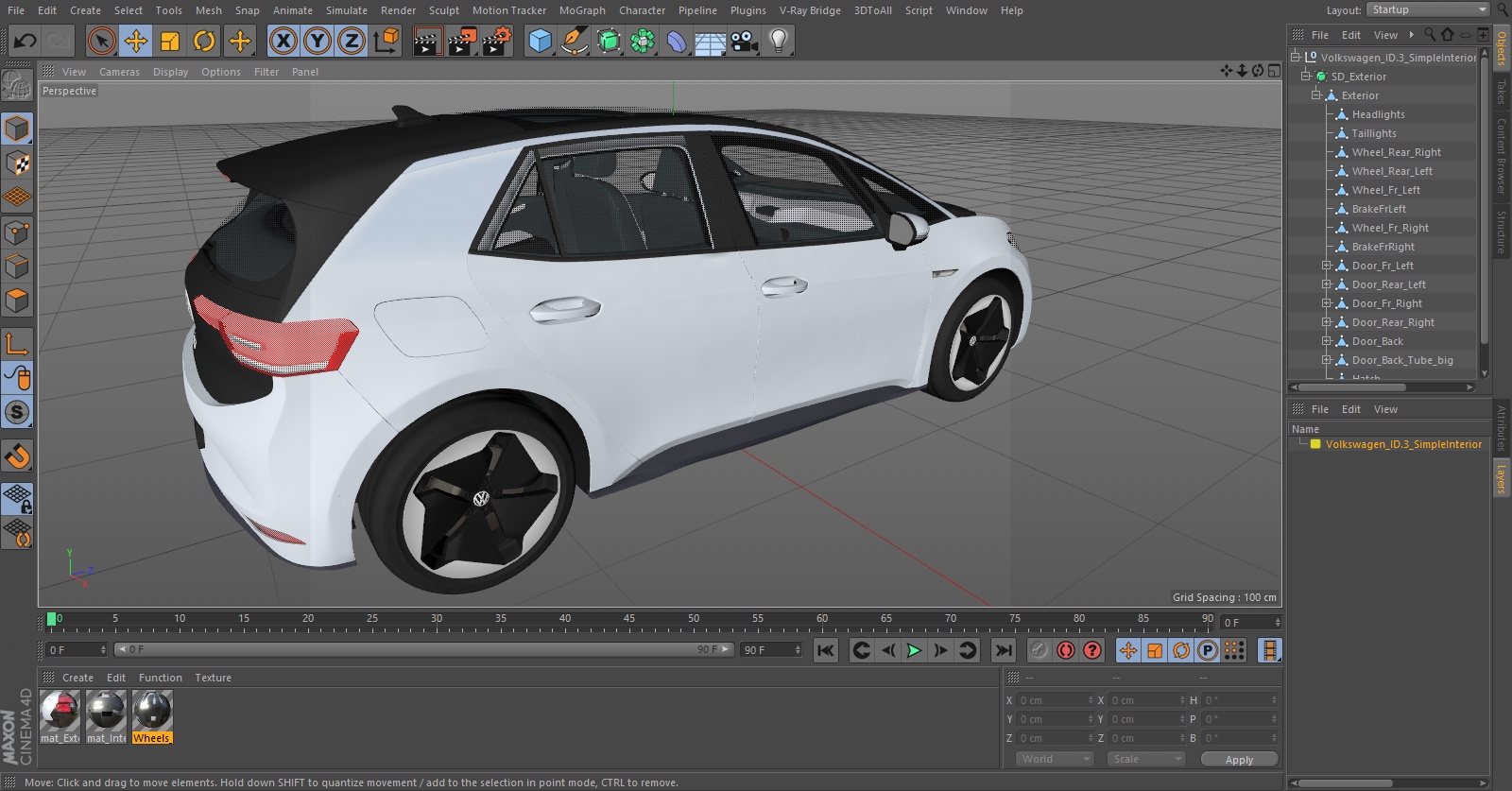Click the Undo arrow icon

26,41
